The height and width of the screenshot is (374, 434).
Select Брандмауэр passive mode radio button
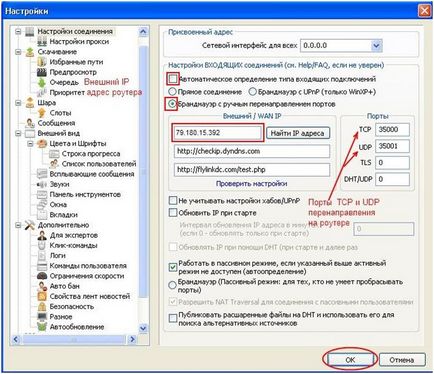pos(172,286)
